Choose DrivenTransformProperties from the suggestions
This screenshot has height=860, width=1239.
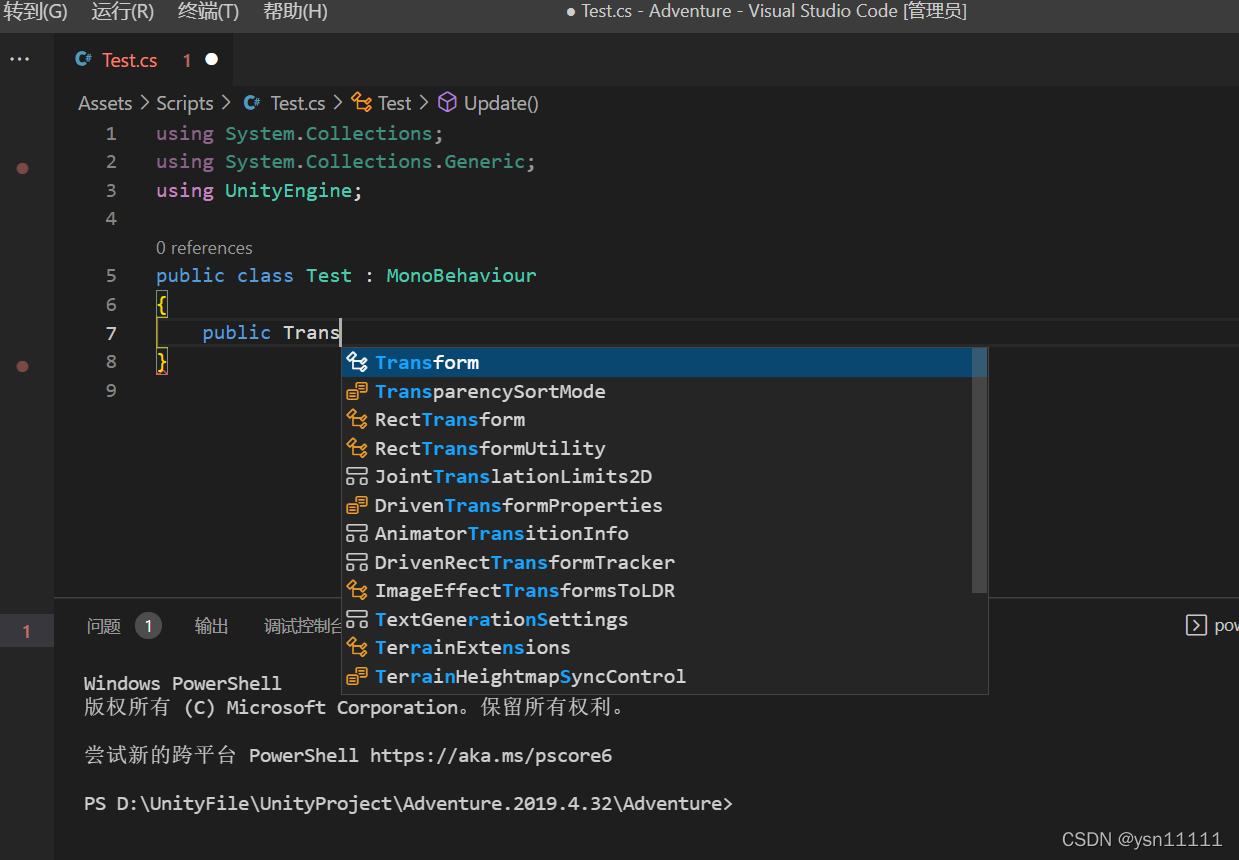click(x=657, y=505)
